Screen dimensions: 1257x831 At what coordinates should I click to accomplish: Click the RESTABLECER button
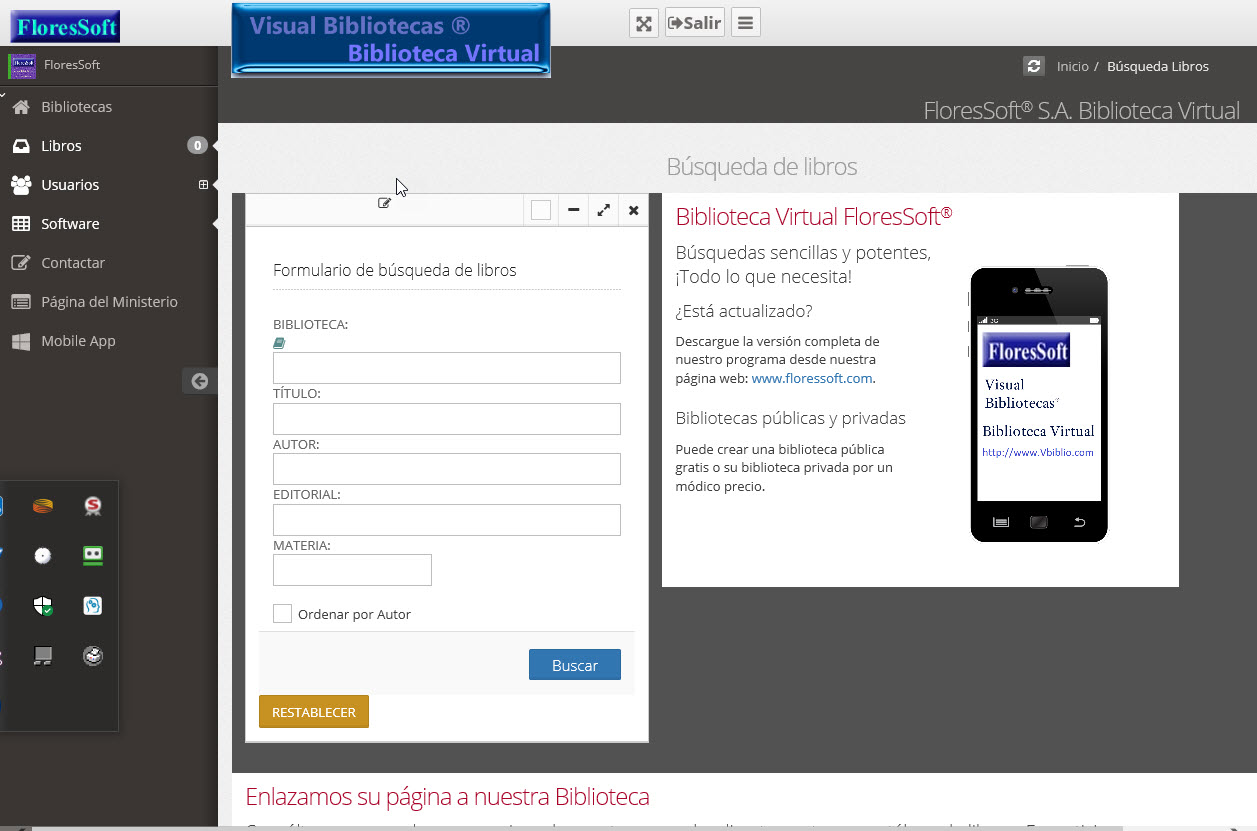(314, 712)
